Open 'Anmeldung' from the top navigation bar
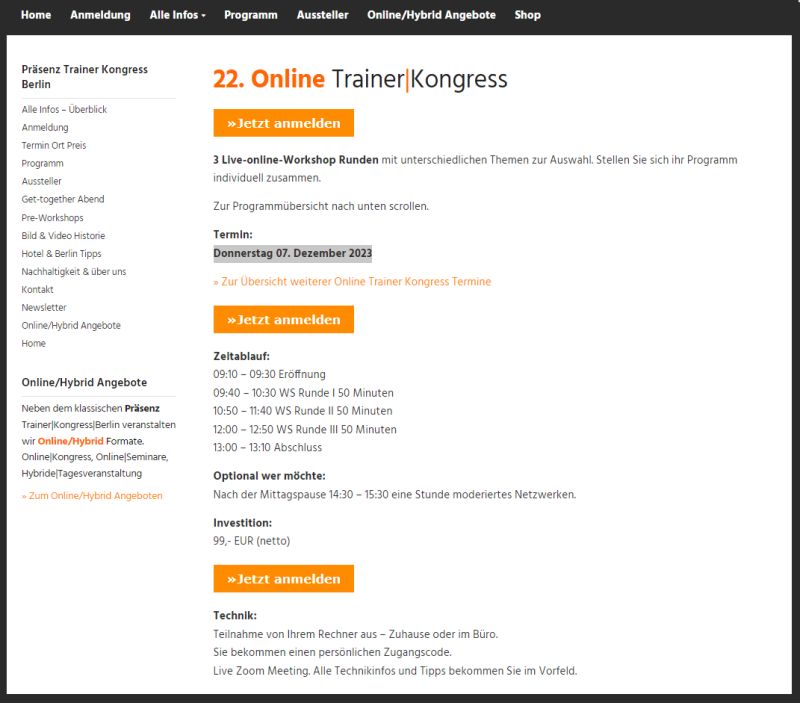 coord(100,15)
